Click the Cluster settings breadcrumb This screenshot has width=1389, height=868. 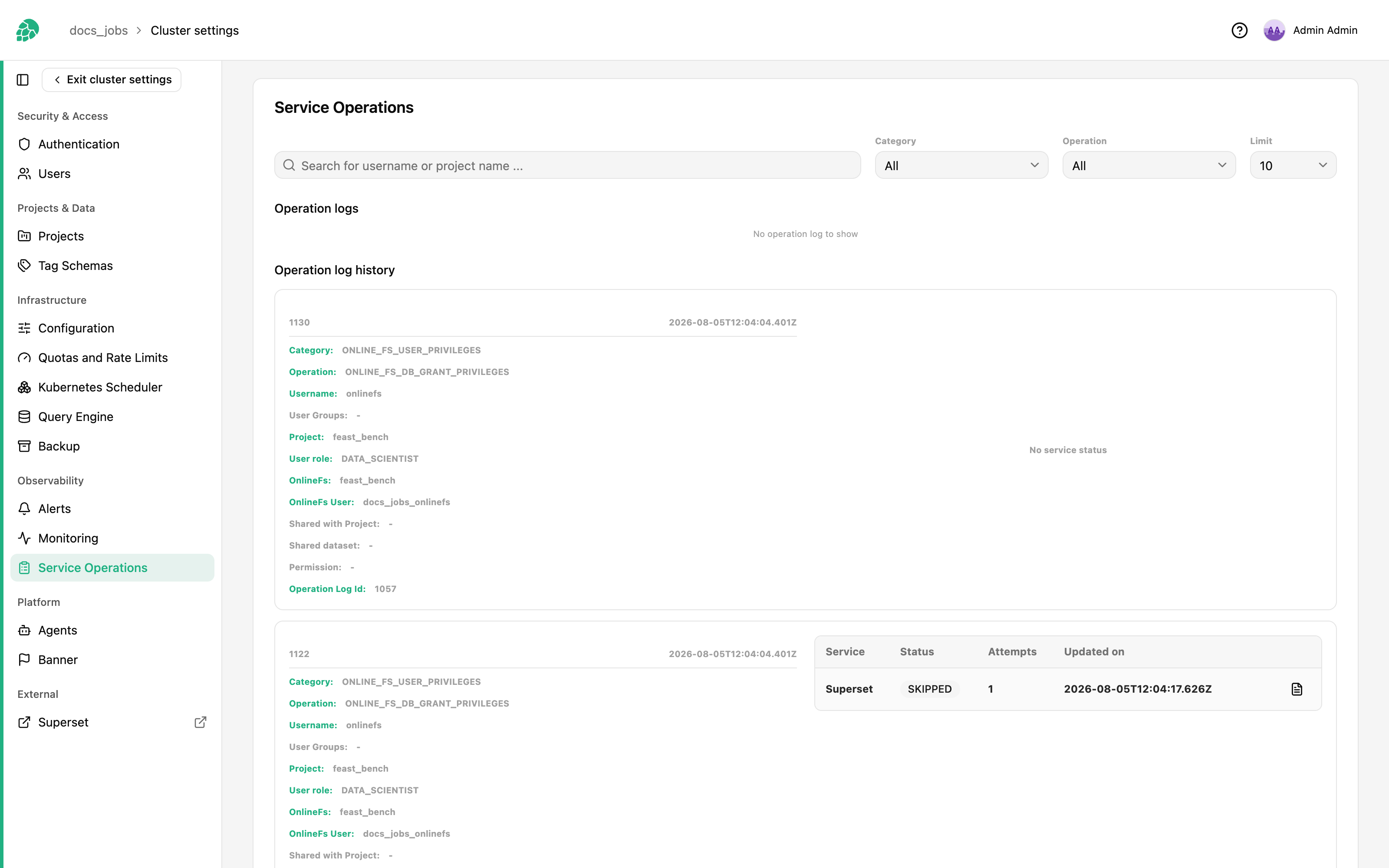tap(194, 30)
